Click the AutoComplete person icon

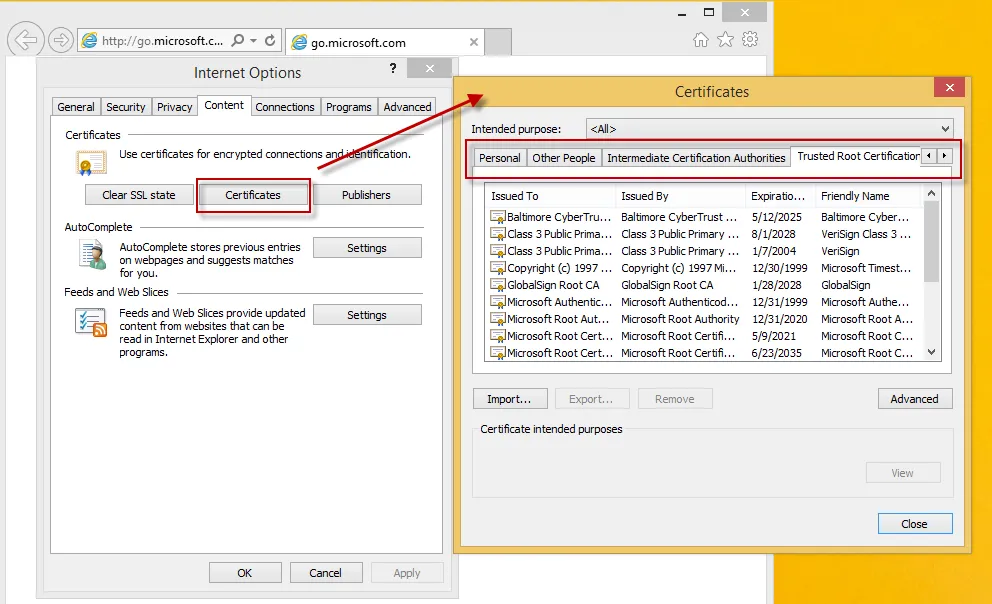[x=93, y=255]
